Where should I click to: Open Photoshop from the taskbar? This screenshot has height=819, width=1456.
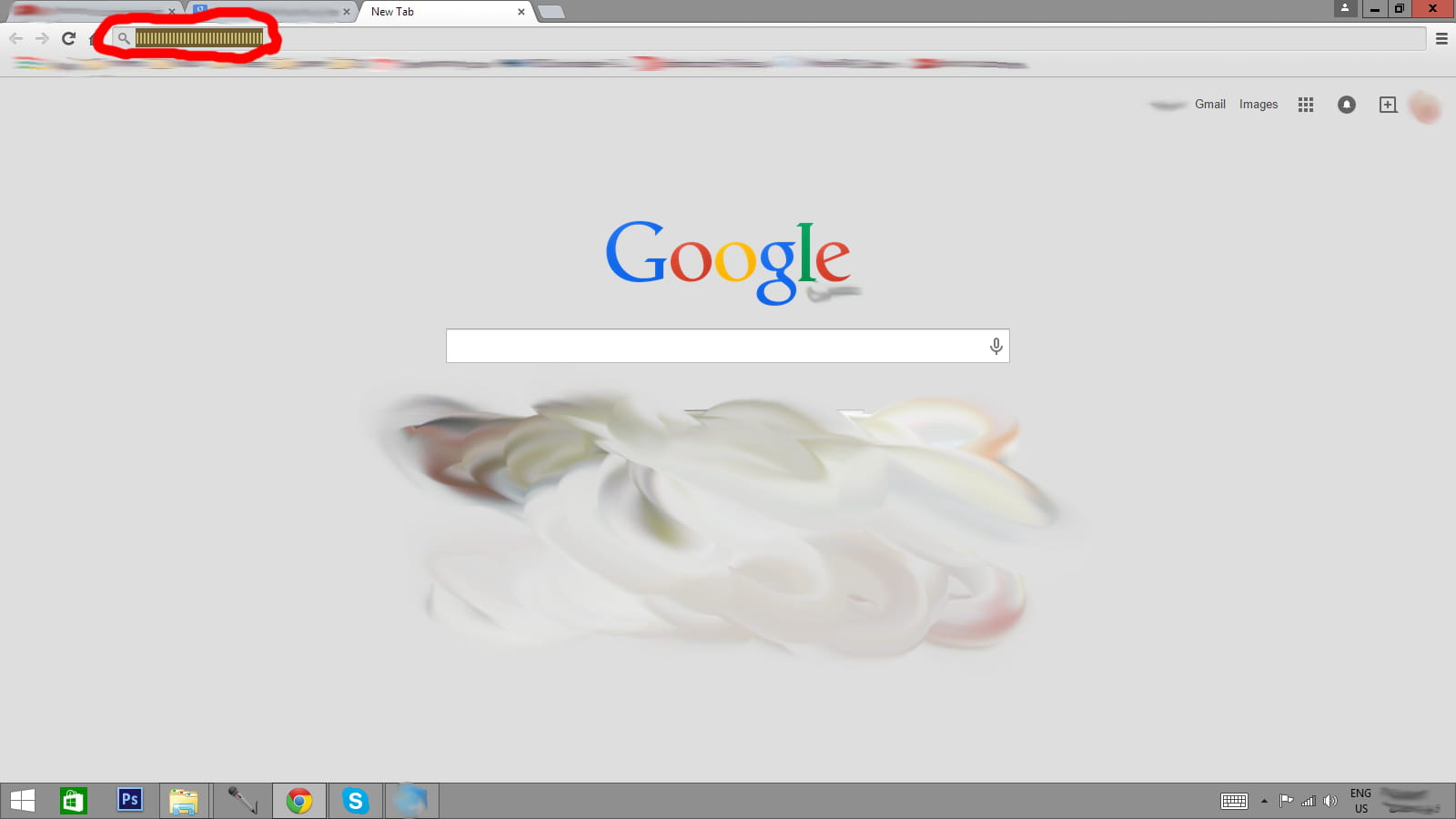[130, 800]
